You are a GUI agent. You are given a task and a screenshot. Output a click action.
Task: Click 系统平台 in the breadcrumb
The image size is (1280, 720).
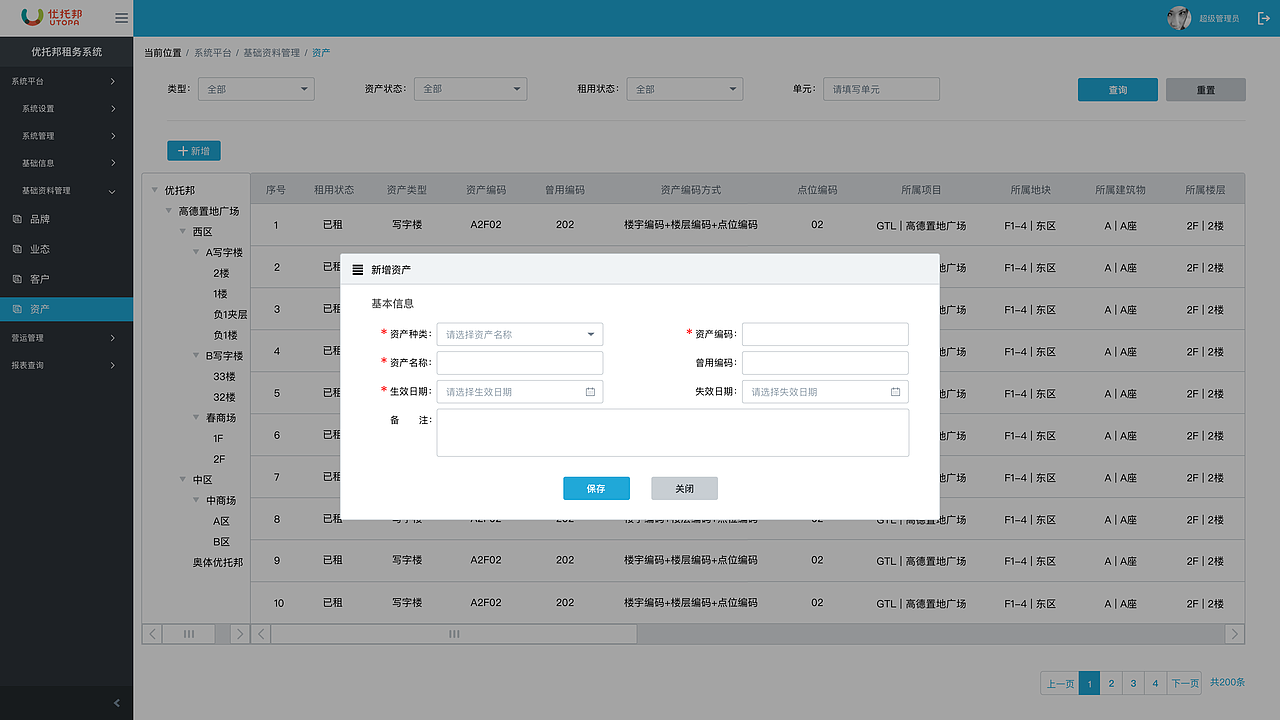pos(212,52)
